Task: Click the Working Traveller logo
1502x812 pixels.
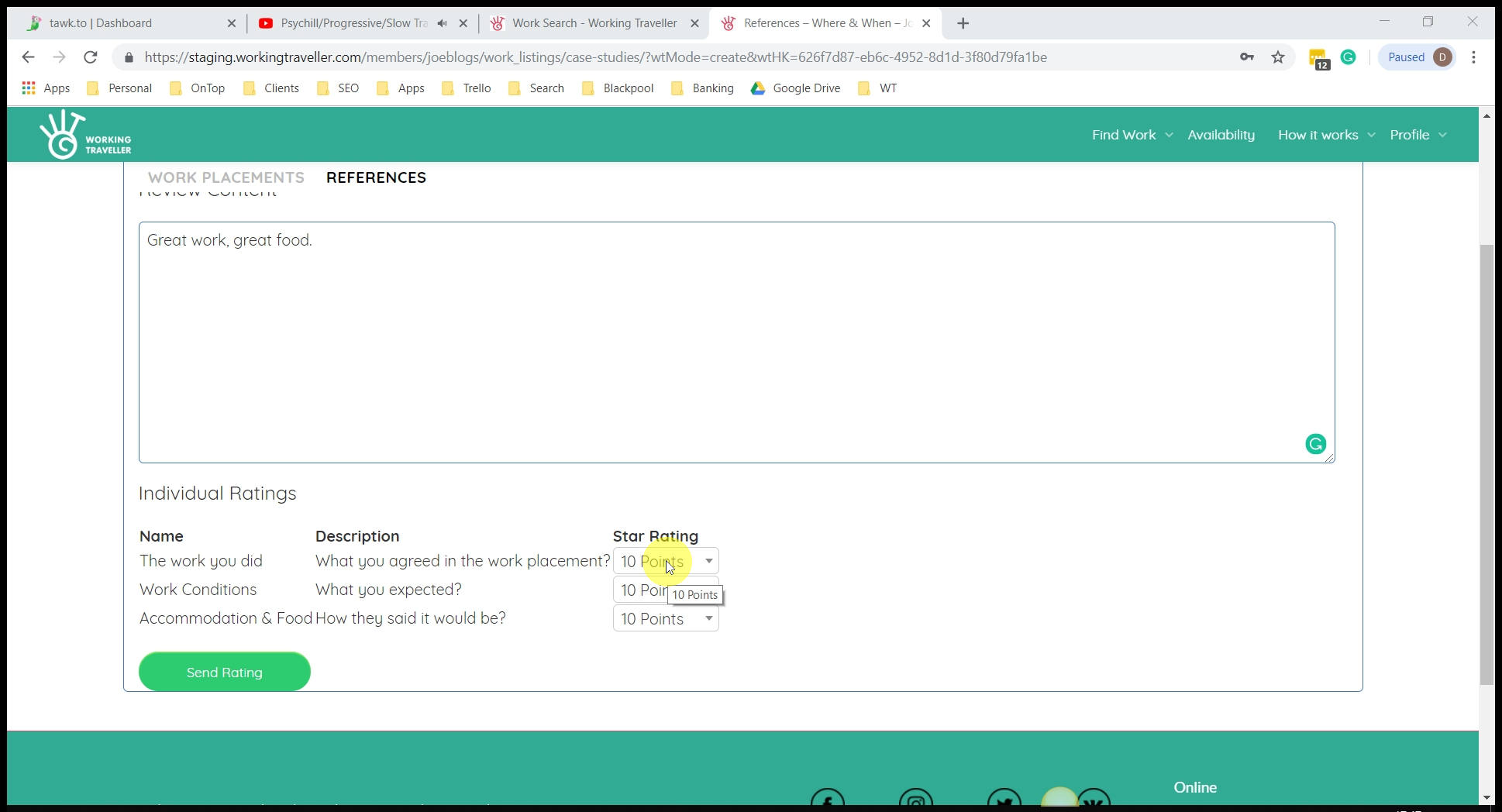Action: [x=85, y=135]
